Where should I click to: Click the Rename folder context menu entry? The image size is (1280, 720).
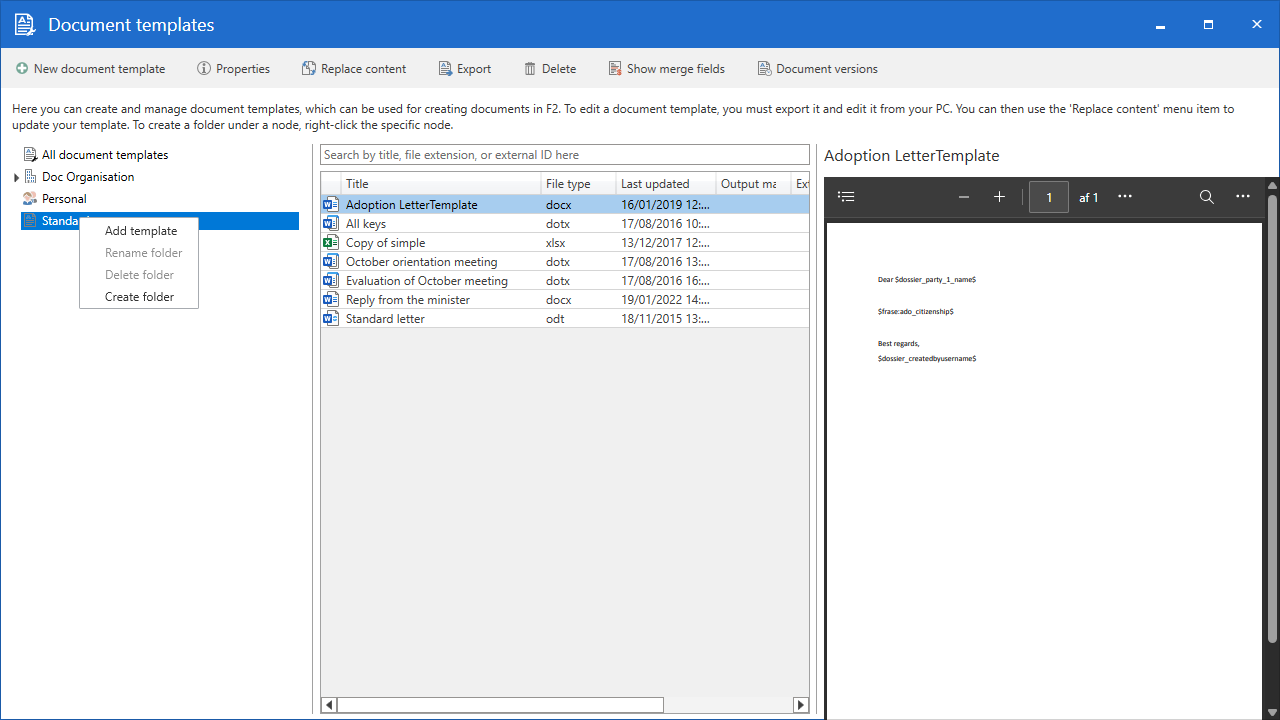pyautogui.click(x=144, y=253)
